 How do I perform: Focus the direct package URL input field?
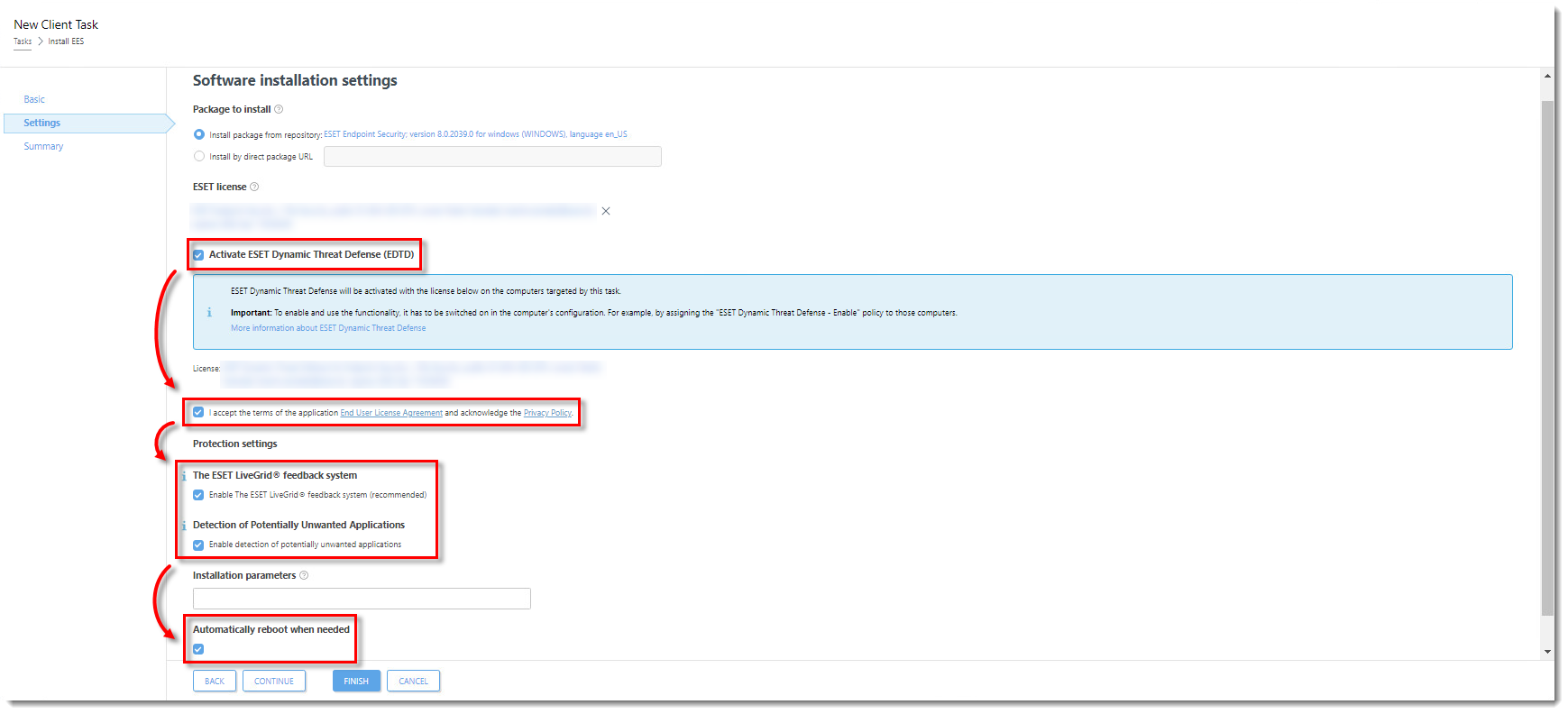[x=492, y=156]
